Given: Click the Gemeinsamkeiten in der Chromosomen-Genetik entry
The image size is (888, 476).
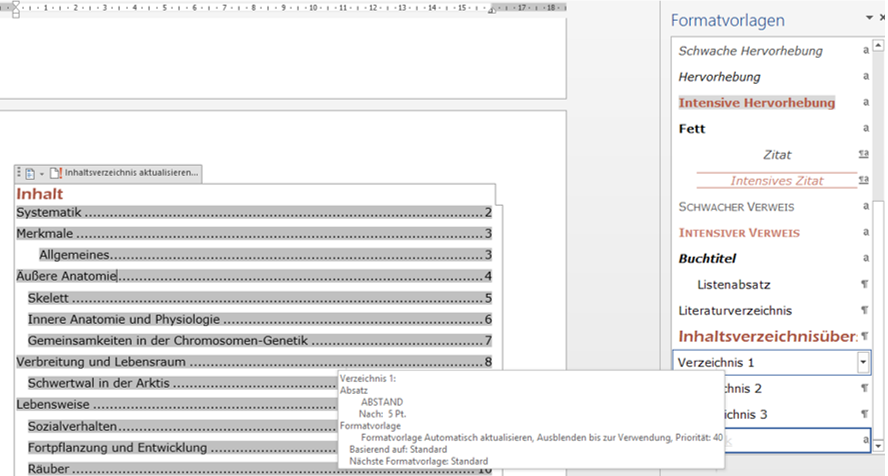Looking at the screenshot, I should 181,341.
